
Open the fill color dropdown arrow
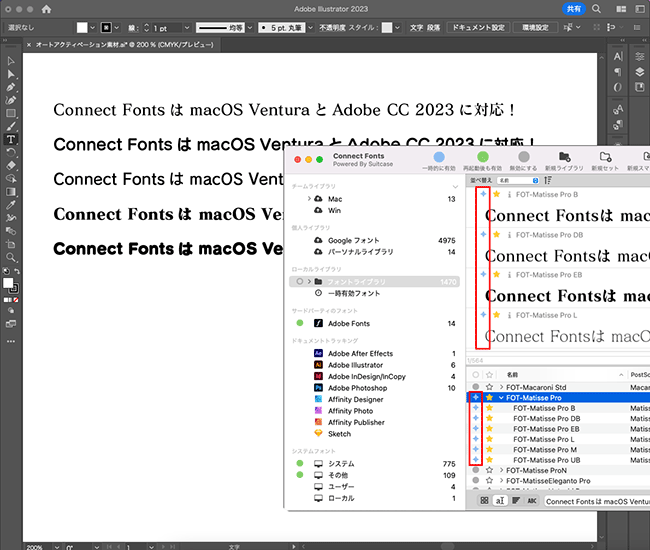[92, 28]
